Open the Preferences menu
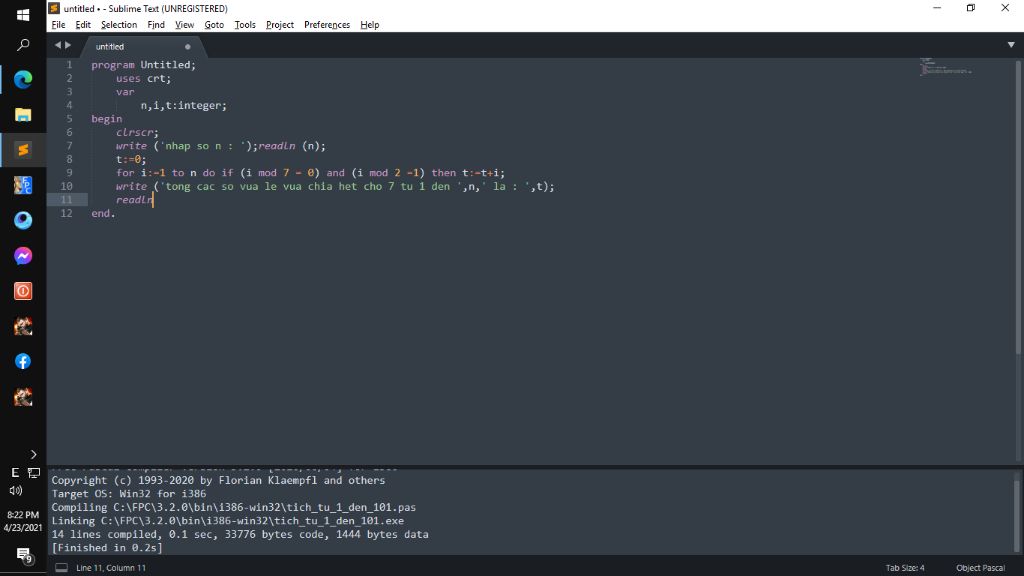Screen dimensions: 1024x576 pyautogui.click(x=327, y=25)
